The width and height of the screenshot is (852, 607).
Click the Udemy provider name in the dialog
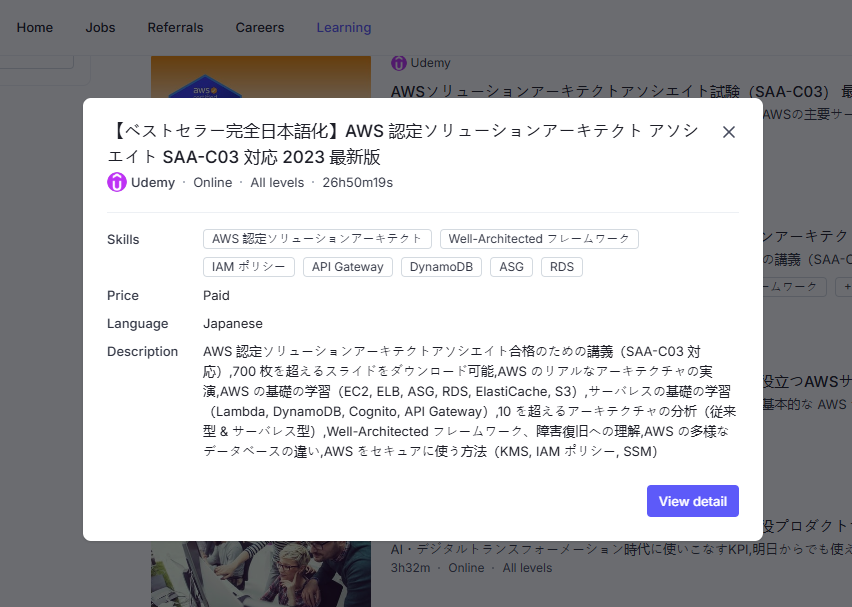click(153, 183)
